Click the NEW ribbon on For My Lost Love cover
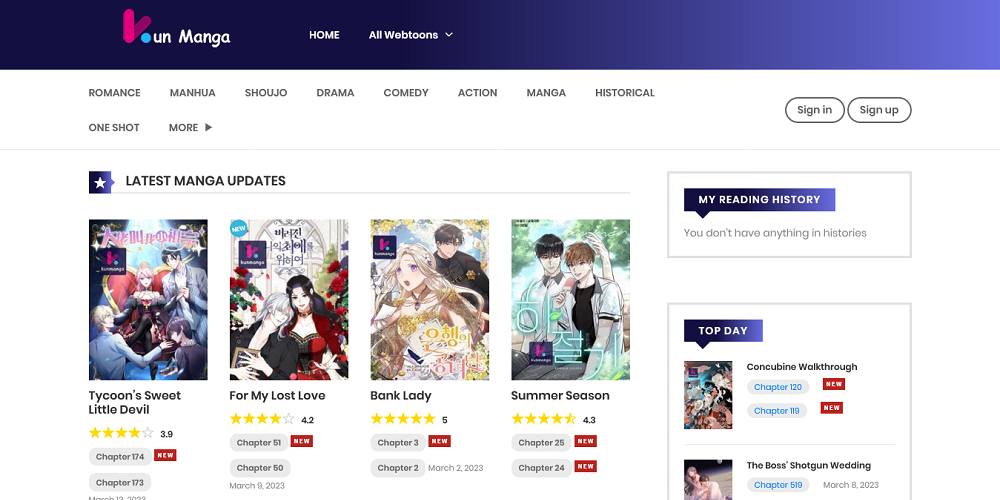 click(x=239, y=228)
